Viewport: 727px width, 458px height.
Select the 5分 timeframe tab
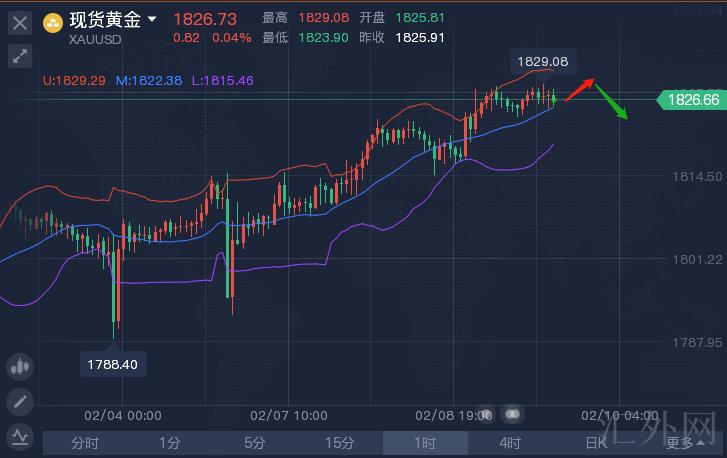tap(255, 443)
